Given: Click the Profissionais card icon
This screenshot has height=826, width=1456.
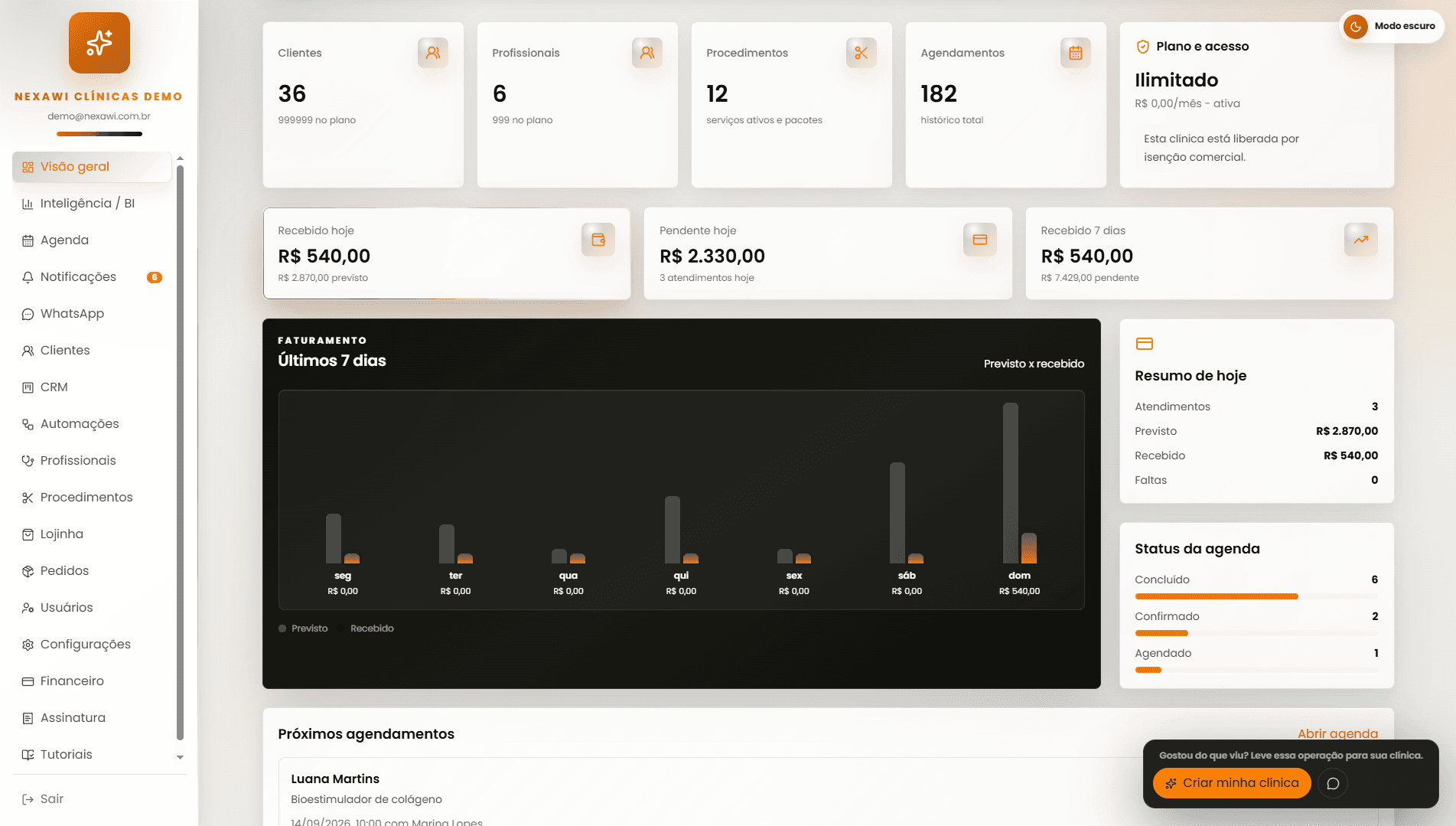Looking at the screenshot, I should click(647, 53).
